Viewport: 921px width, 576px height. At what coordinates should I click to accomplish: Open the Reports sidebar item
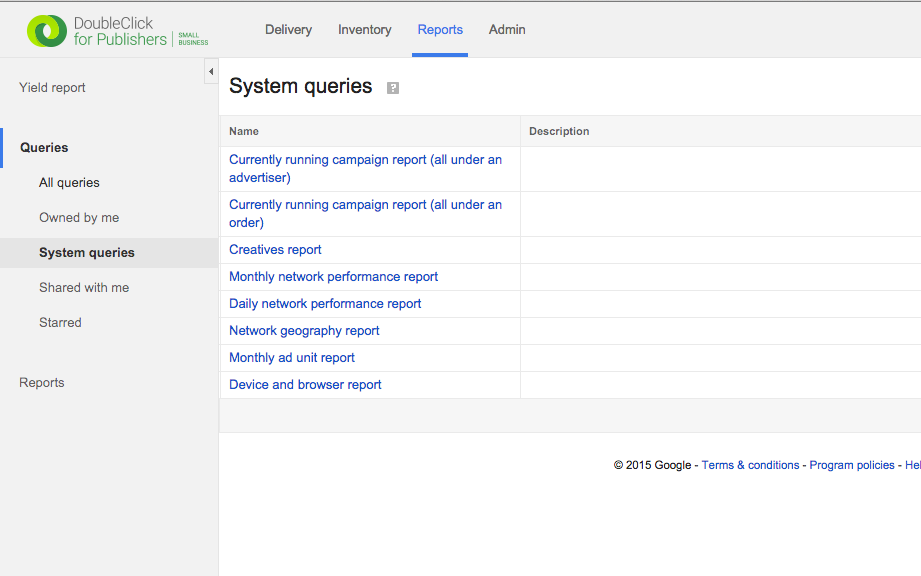point(42,383)
